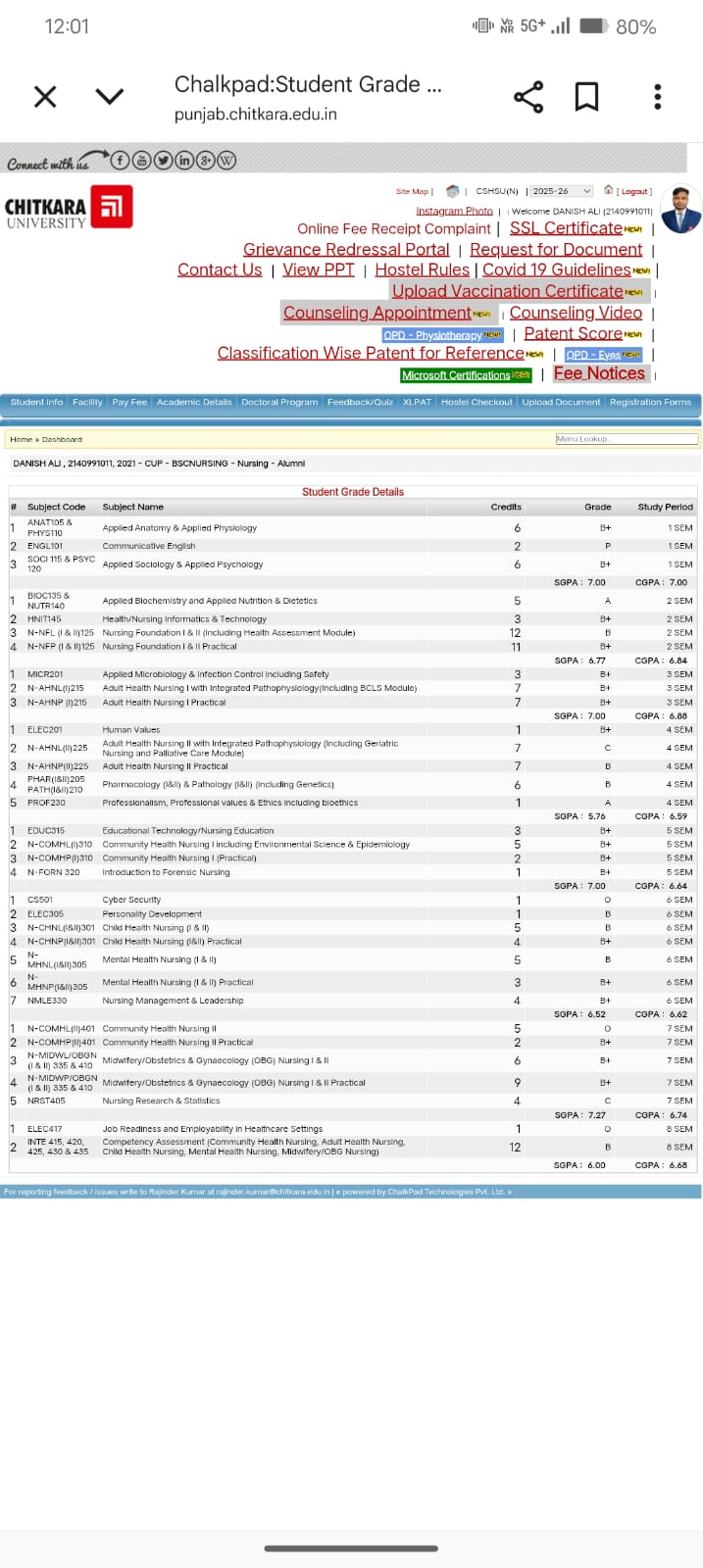703x1568 pixels.
Task: Log out via the Logout link
Action: pos(634,192)
